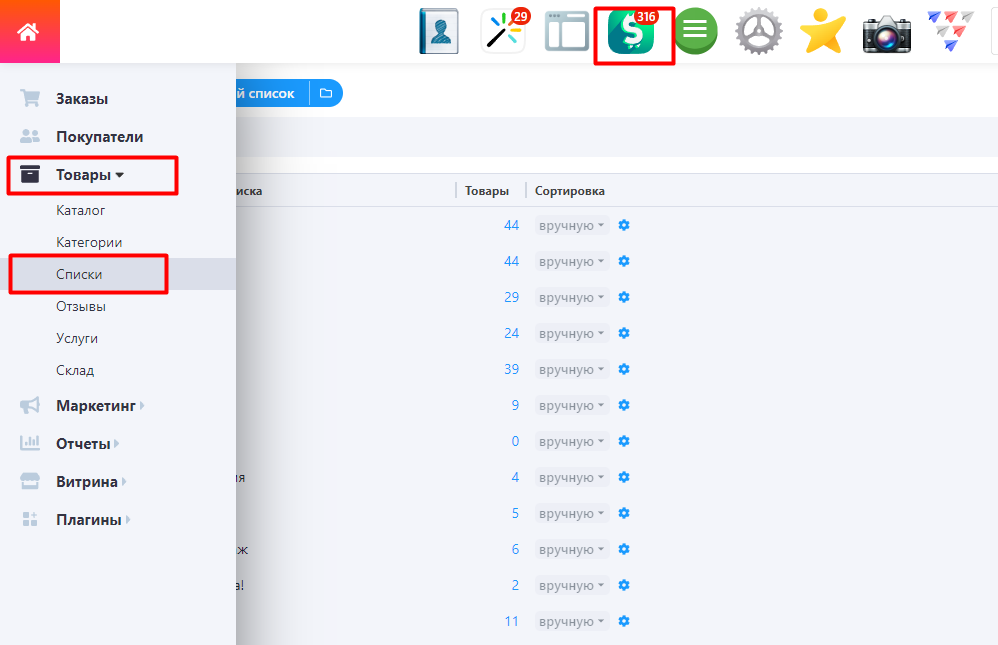Click the gear icon in the first list row
998x645 pixels.
(624, 226)
